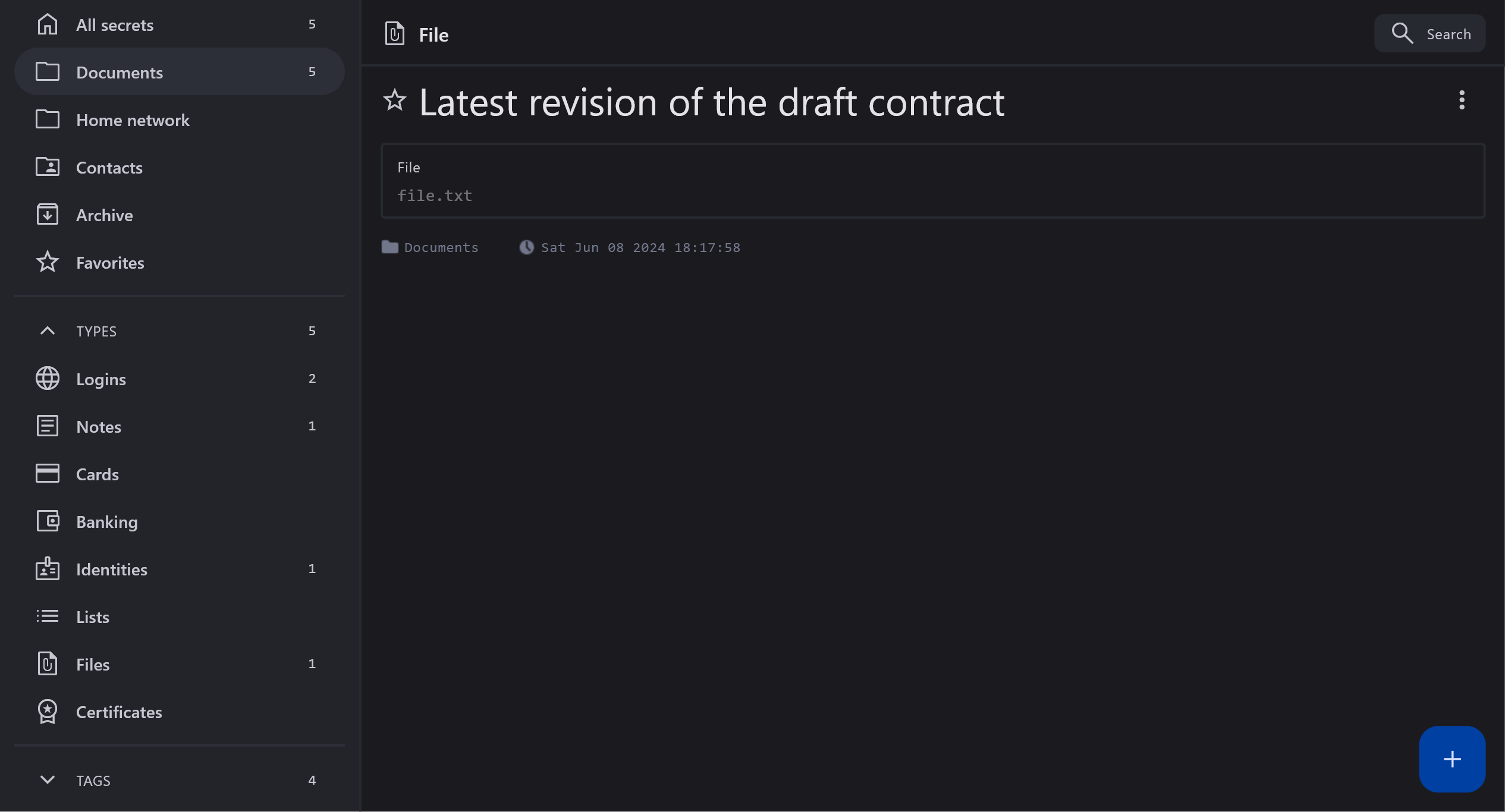Expand the TAGS section chevron

(x=48, y=780)
